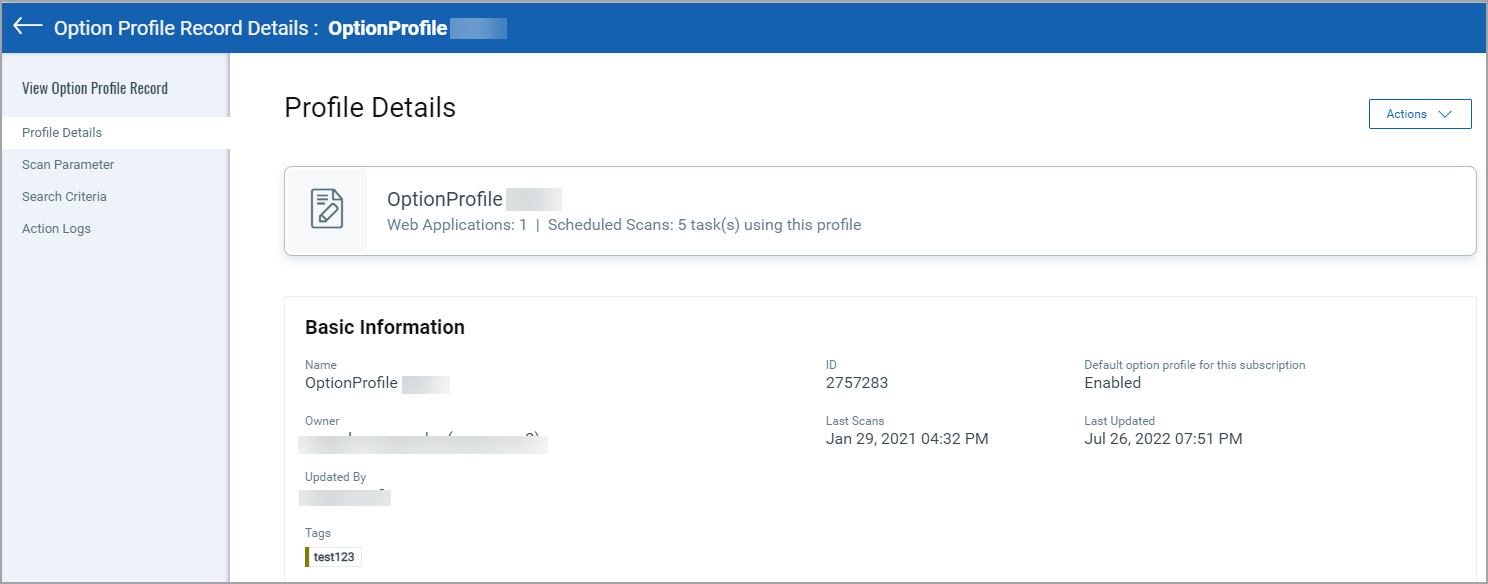This screenshot has height=584, width=1488.
Task: Select the Last Scans timestamp
Action: tap(906, 438)
